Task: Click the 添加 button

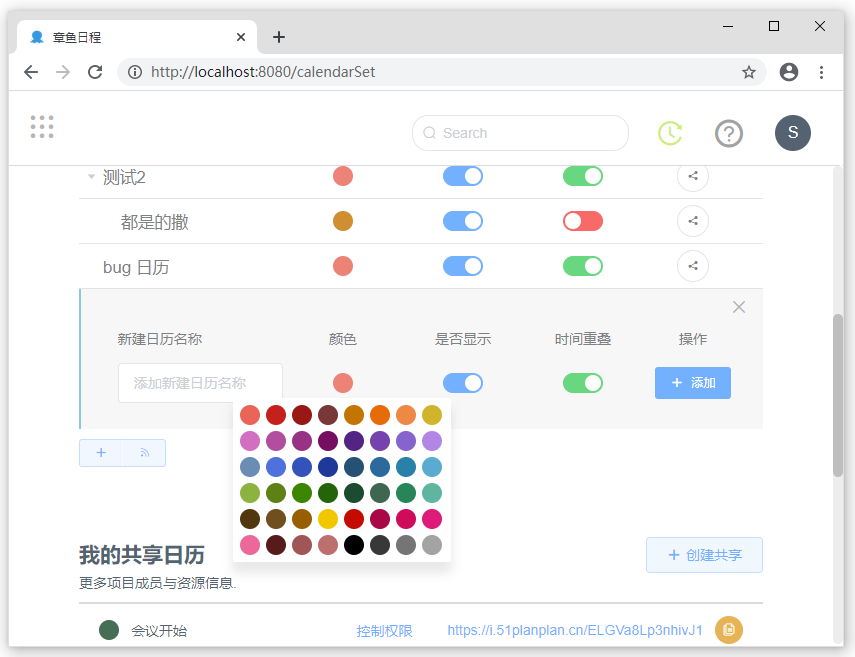Action: pyautogui.click(x=693, y=383)
